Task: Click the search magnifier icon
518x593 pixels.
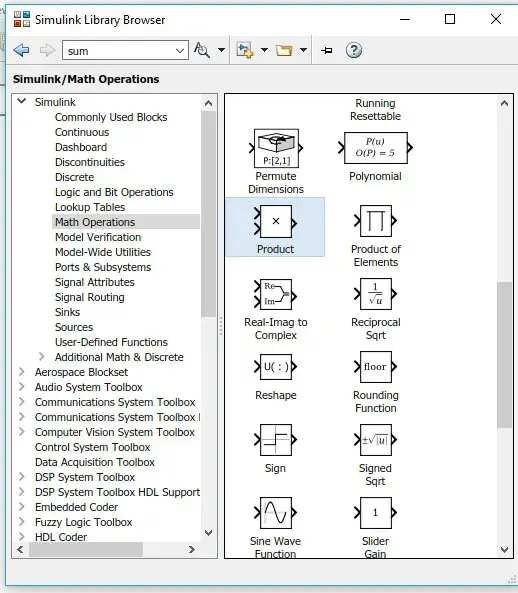Action: (x=202, y=50)
